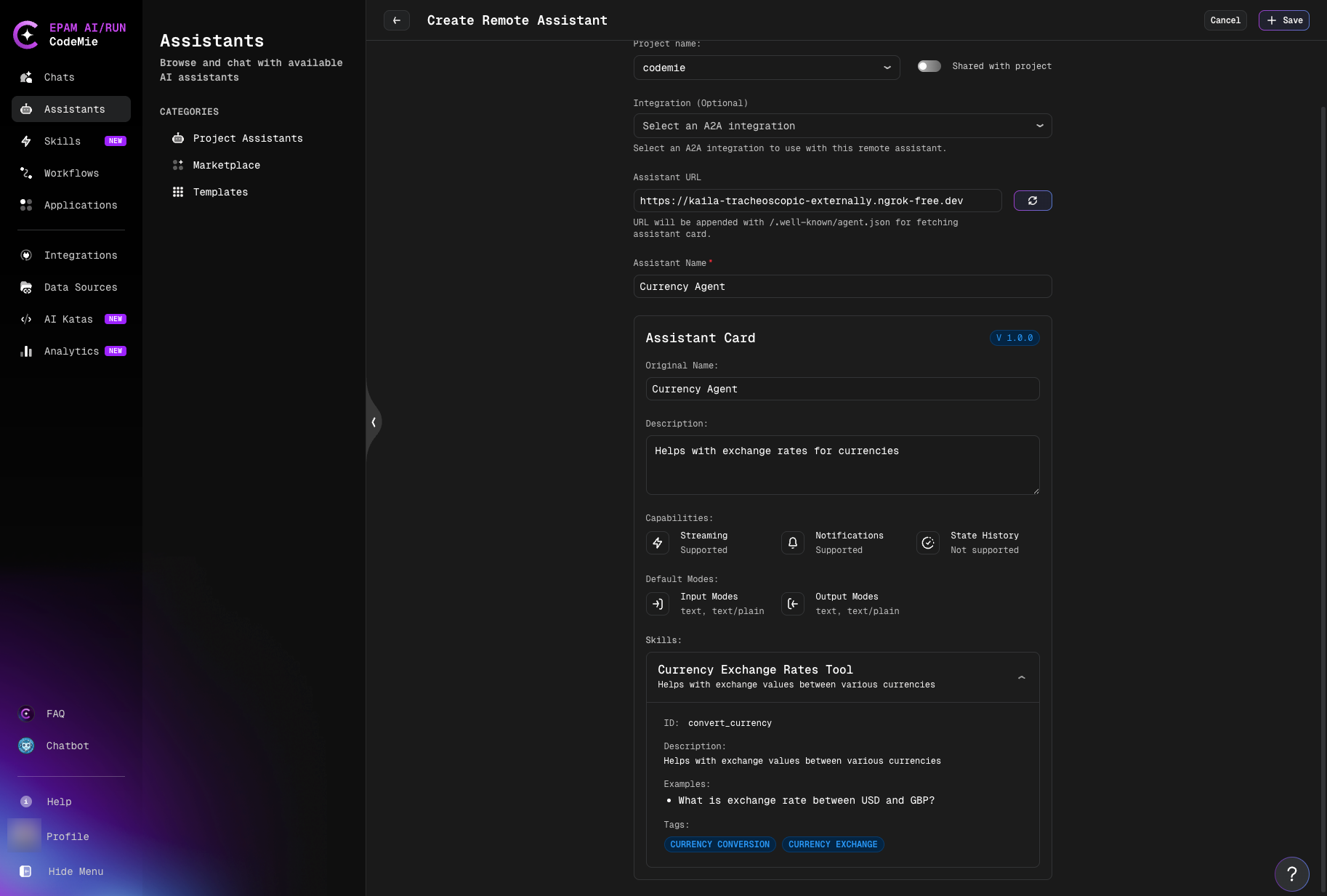1327x896 pixels.
Task: Open Workflows in the sidebar
Action: pyautogui.click(x=71, y=173)
